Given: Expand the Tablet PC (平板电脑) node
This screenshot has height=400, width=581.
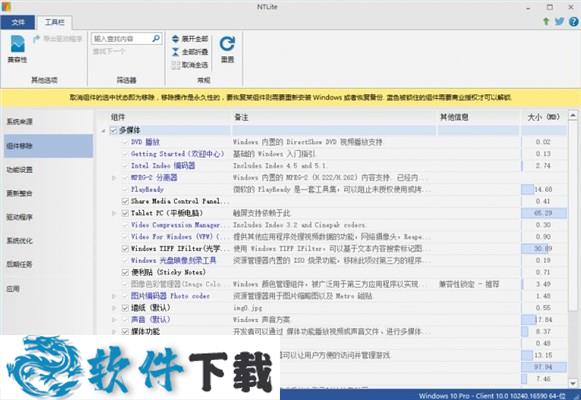Looking at the screenshot, I should click(114, 213).
